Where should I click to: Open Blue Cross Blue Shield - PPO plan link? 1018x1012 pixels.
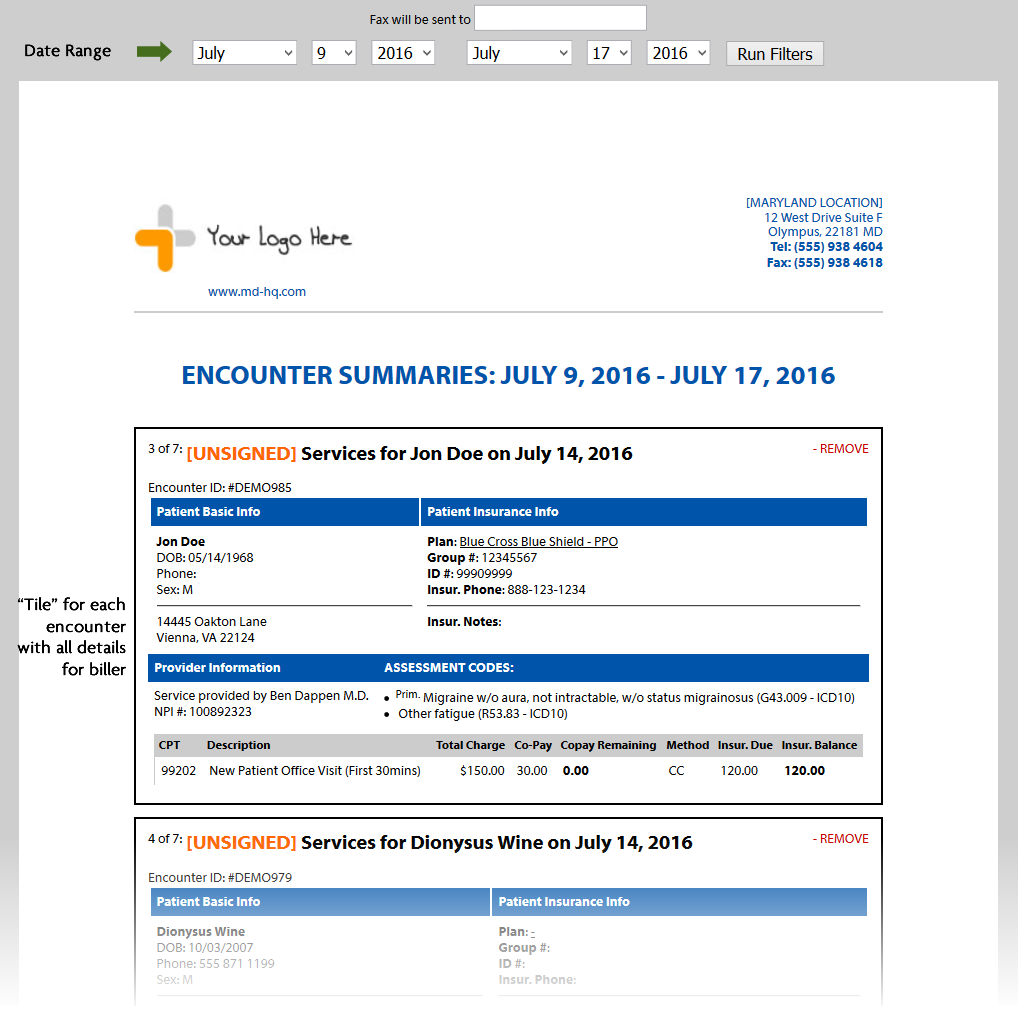(538, 542)
